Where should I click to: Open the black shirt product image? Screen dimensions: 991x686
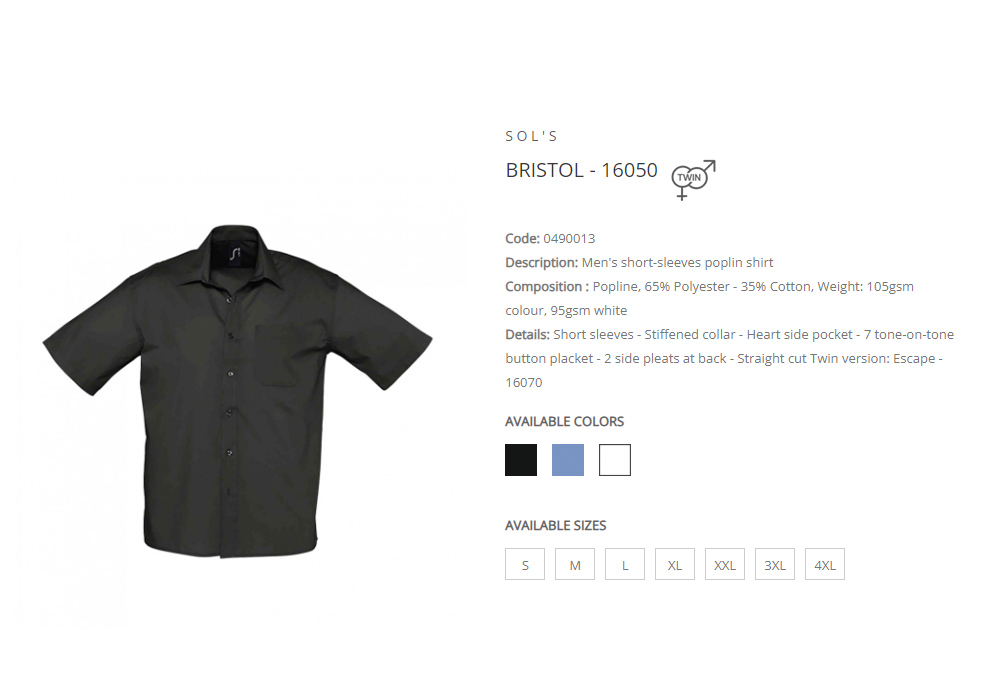pos(237,391)
